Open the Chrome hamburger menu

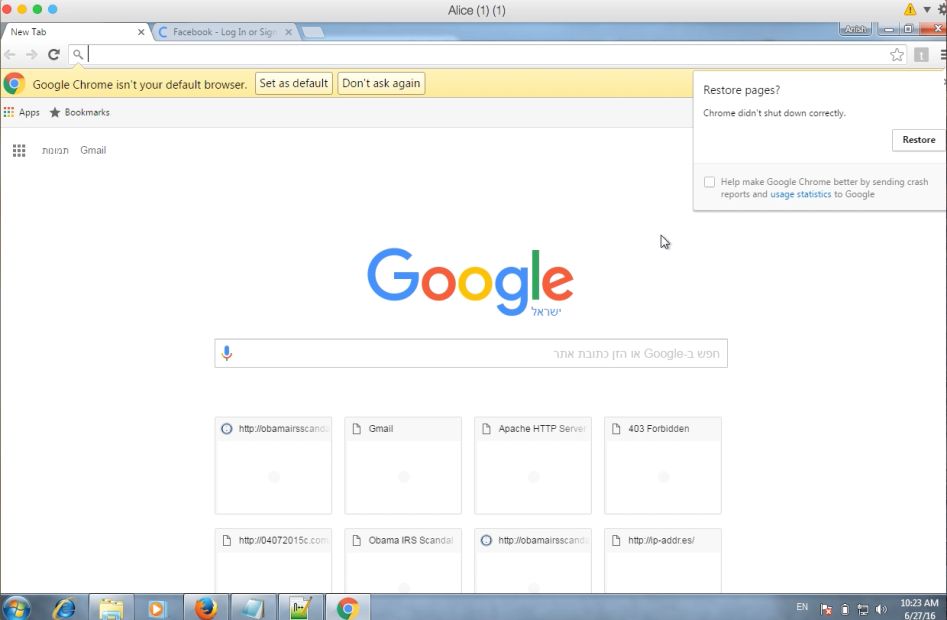pos(943,54)
